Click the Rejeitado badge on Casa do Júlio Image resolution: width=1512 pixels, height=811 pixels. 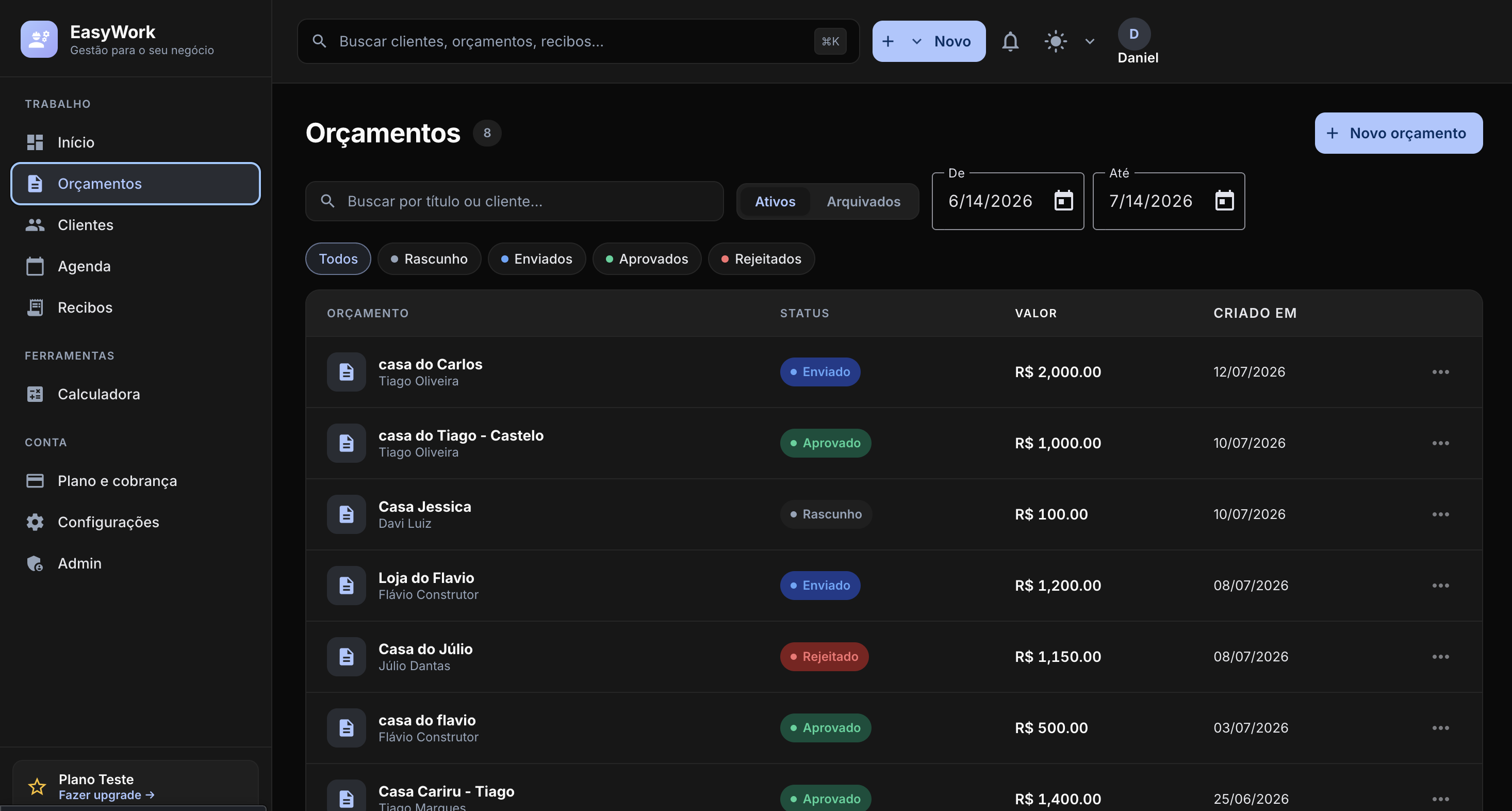[x=824, y=657]
